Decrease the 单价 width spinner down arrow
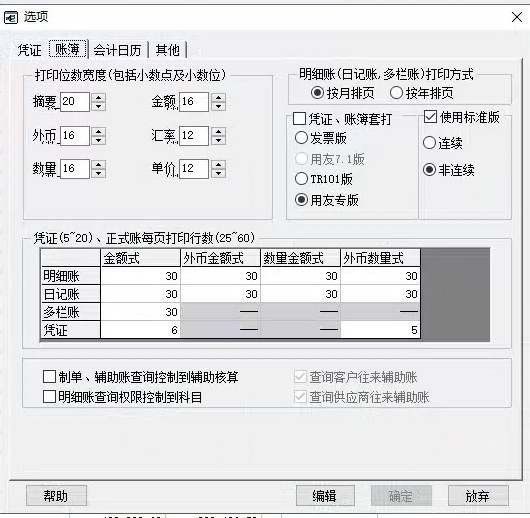The height and width of the screenshot is (518, 530). point(218,173)
